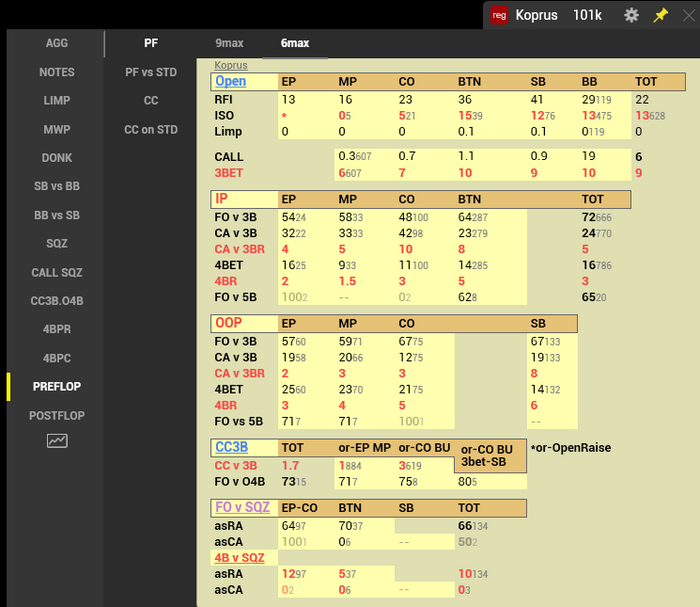
Task: Click IP 4BET BTN value 14285
Action: (x=473, y=266)
